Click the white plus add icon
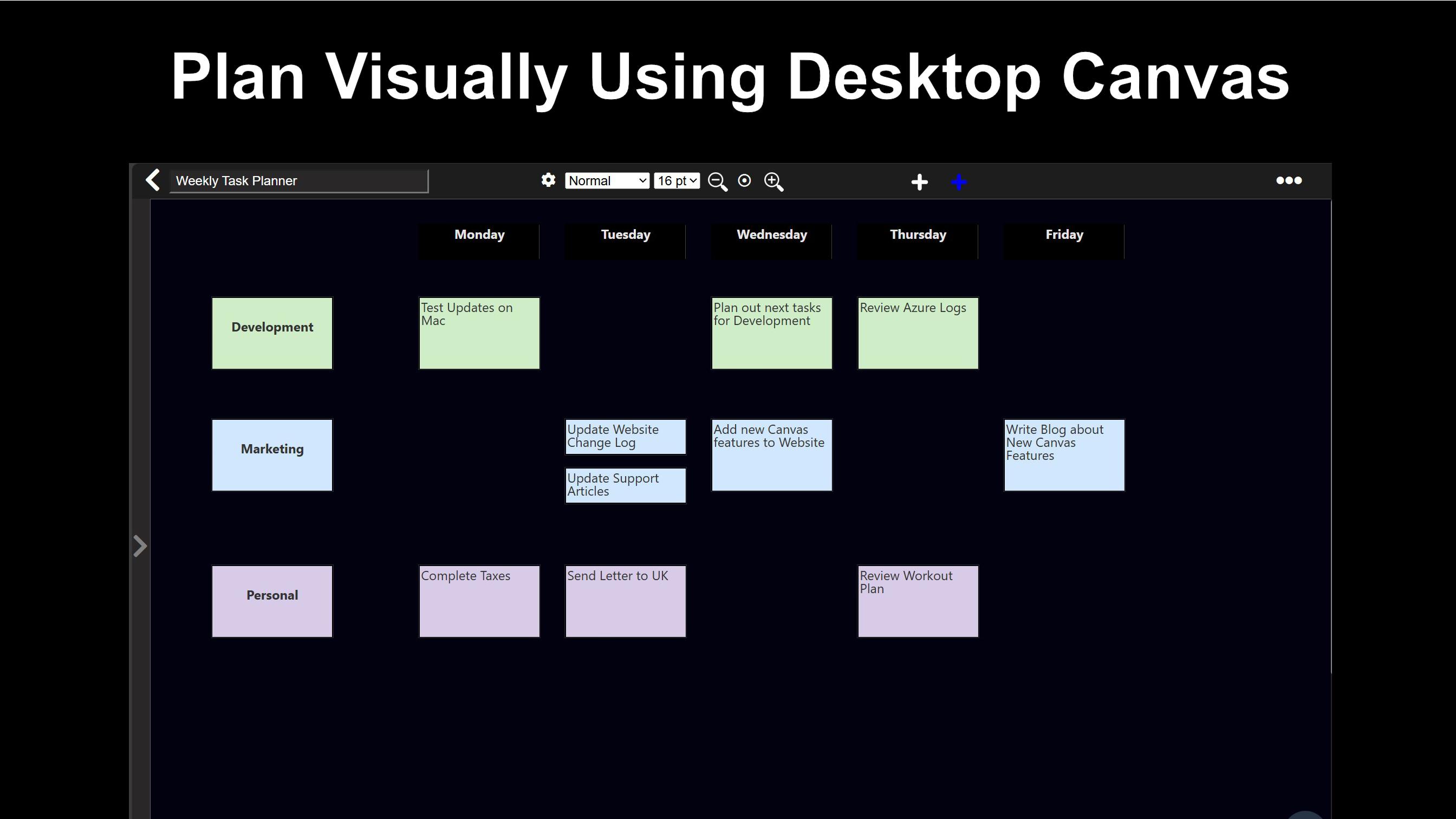 coord(920,182)
